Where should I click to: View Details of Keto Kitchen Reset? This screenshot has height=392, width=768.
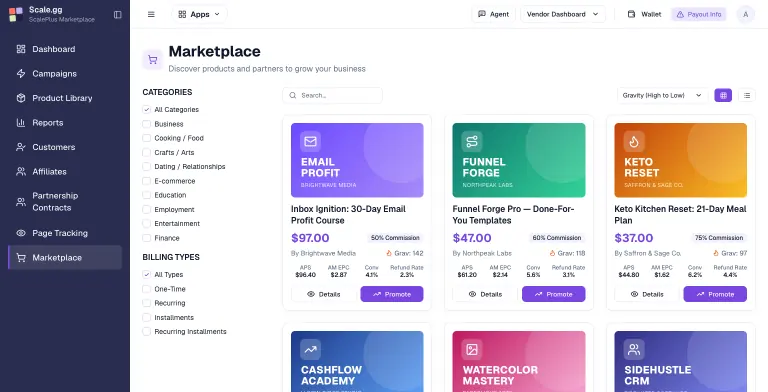[x=647, y=294]
